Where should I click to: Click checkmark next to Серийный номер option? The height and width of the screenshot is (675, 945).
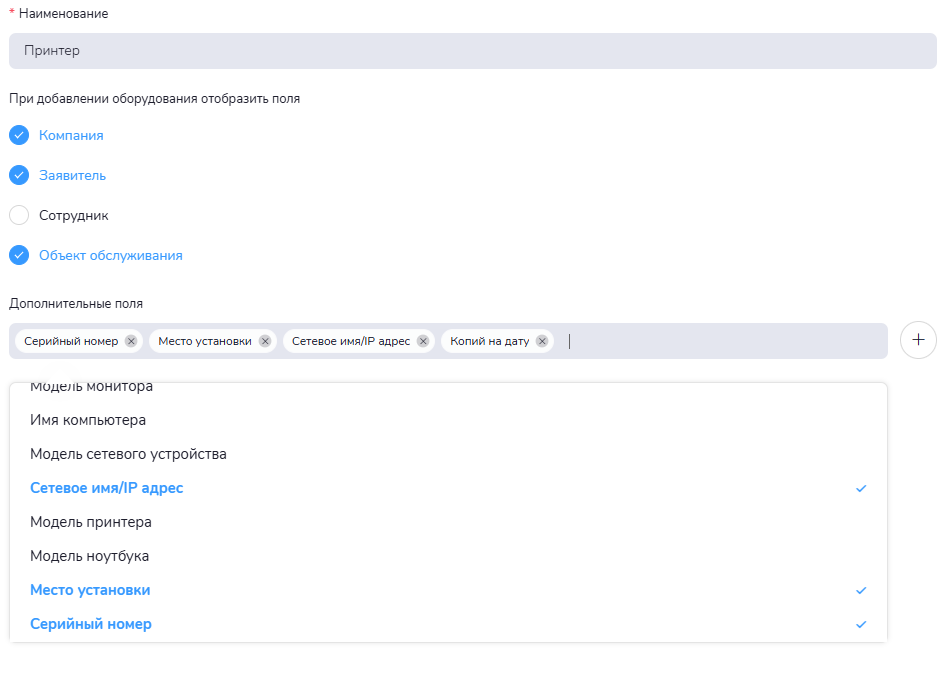[x=861, y=625]
